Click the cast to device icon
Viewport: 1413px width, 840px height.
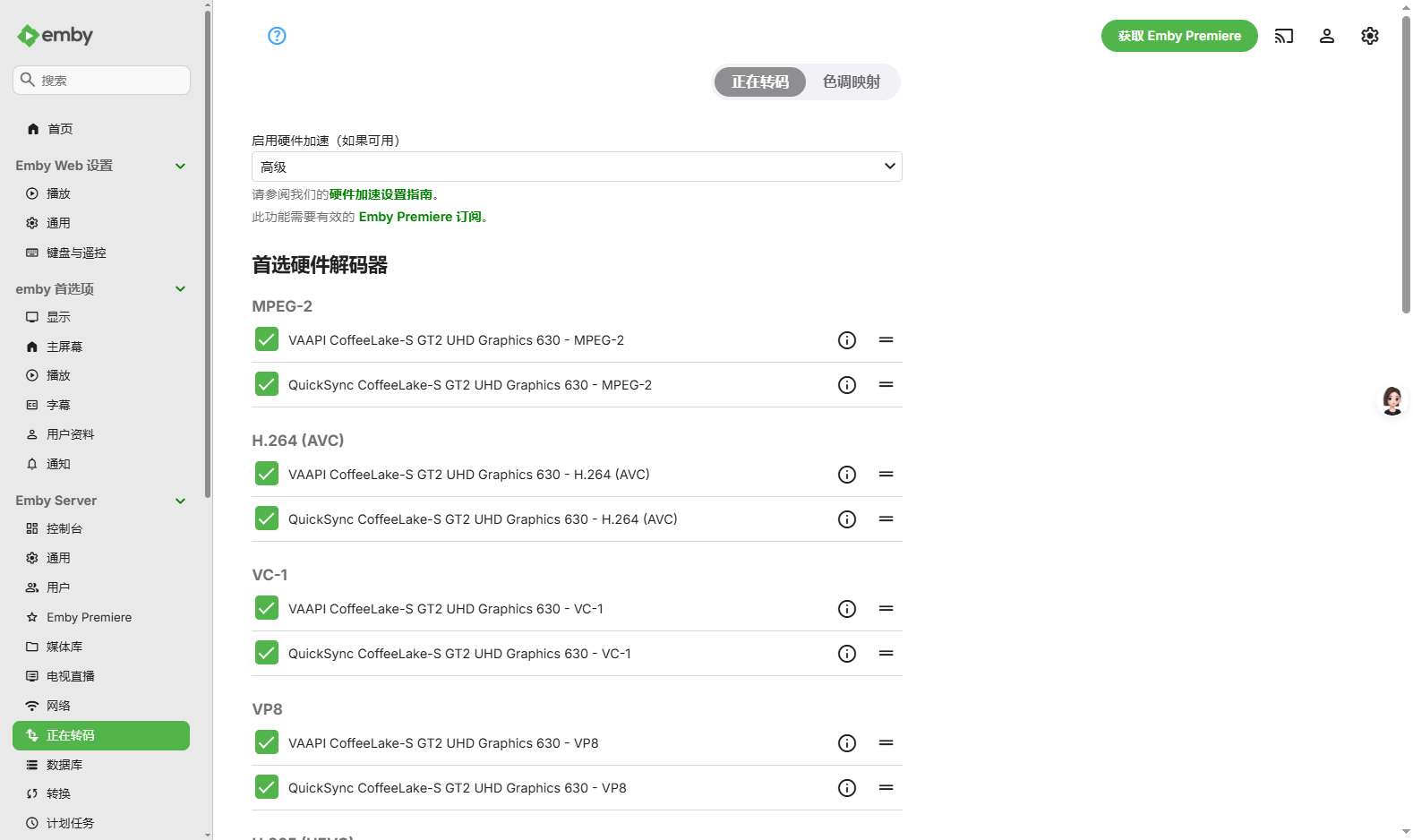click(x=1284, y=36)
